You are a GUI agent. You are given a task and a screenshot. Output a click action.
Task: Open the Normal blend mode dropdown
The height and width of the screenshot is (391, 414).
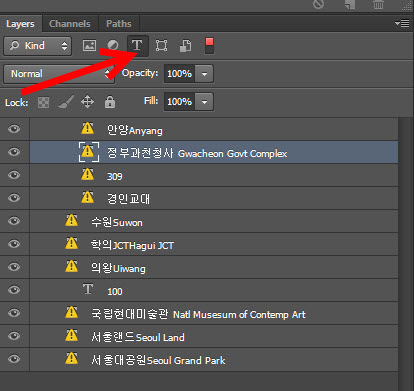pos(59,74)
